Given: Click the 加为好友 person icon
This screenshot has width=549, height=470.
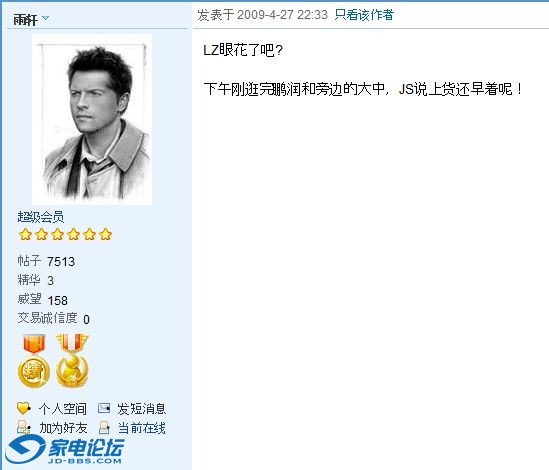Looking at the screenshot, I should [23, 427].
